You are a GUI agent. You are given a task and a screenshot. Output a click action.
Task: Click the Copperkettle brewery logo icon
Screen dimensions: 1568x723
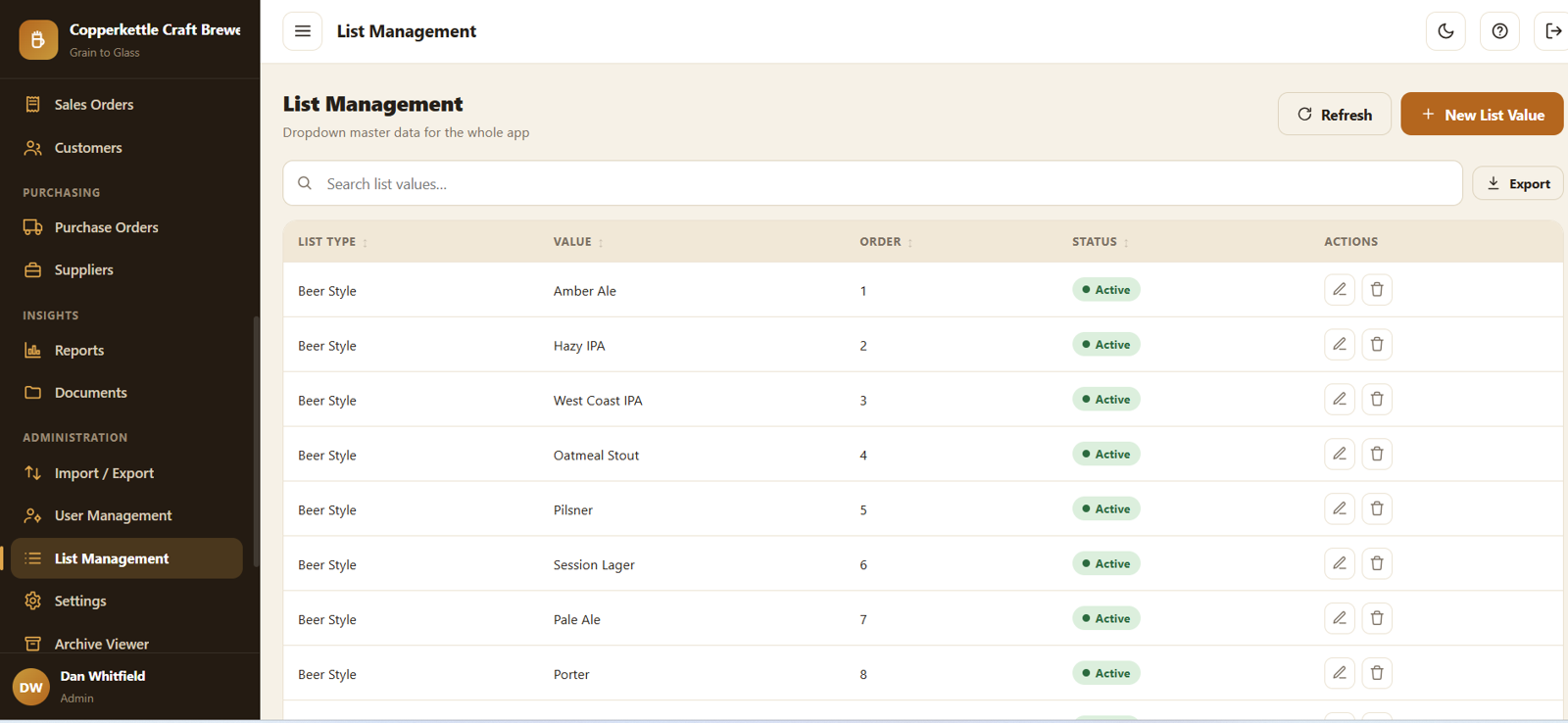tap(38, 40)
